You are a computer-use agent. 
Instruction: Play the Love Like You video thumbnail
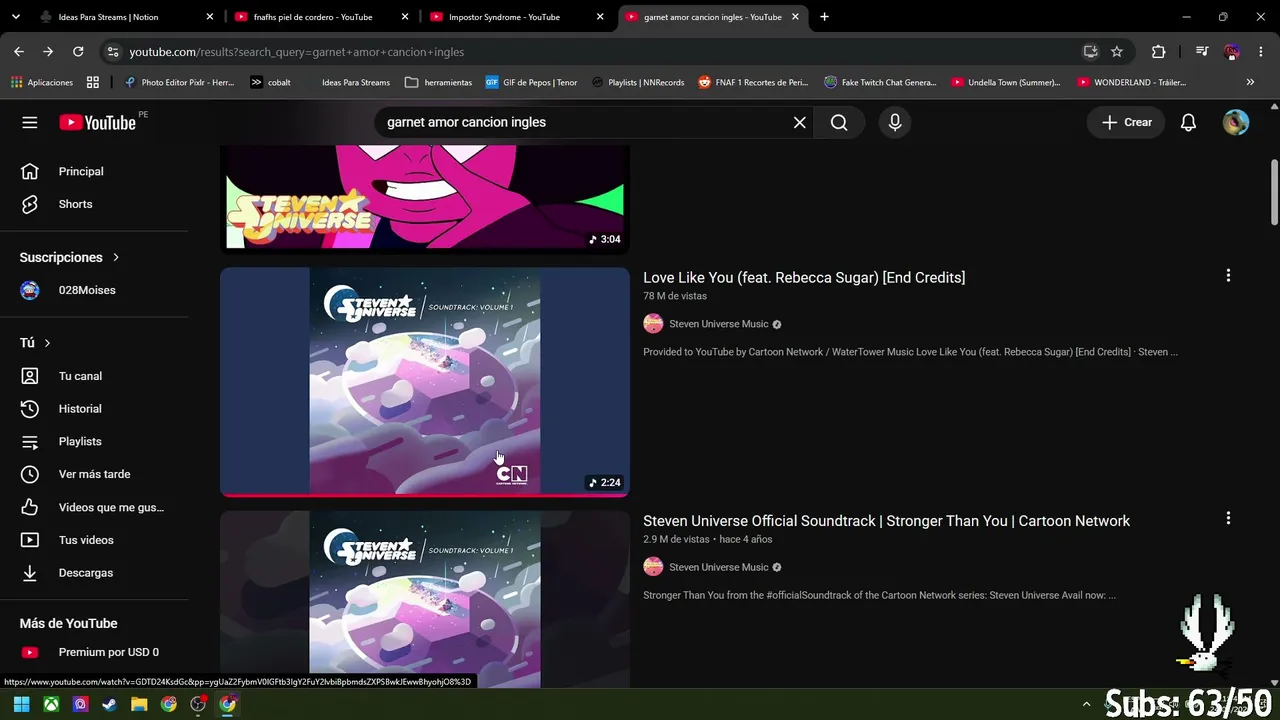(425, 381)
